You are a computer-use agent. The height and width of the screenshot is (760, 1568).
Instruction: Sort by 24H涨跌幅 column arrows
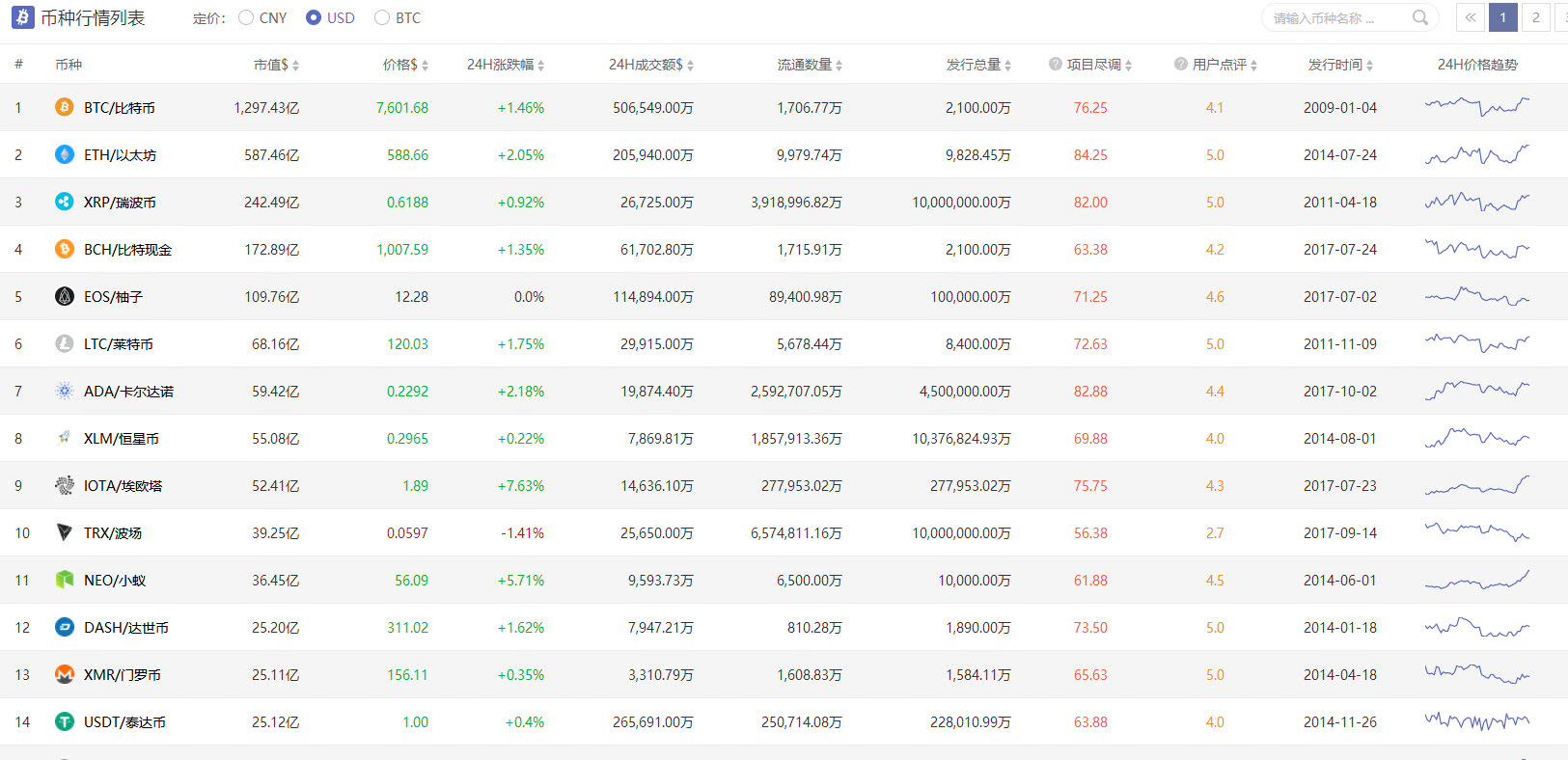click(x=540, y=65)
